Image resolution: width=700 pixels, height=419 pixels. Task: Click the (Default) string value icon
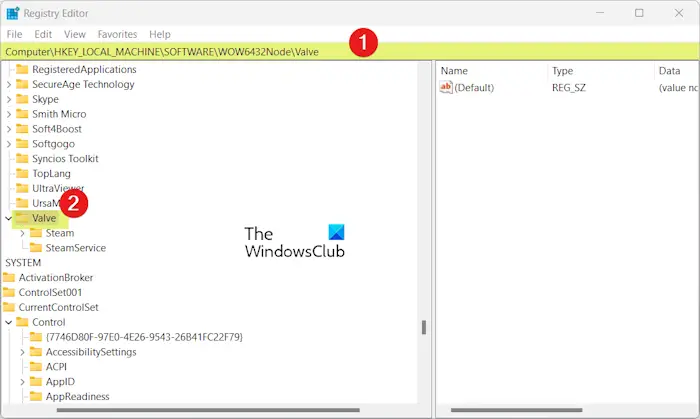click(x=446, y=87)
